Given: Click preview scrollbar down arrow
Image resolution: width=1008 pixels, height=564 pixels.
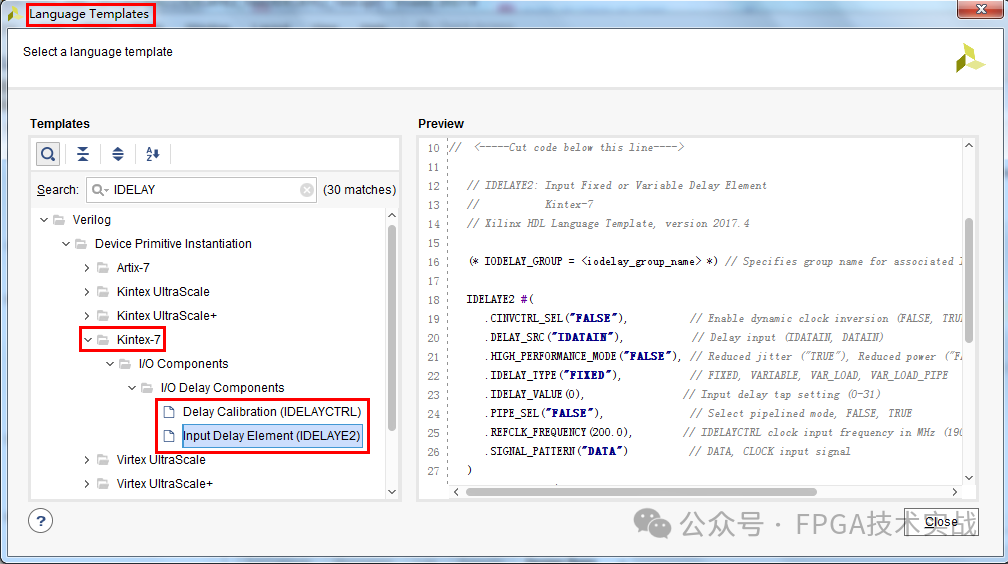Looking at the screenshot, I should (x=969, y=478).
